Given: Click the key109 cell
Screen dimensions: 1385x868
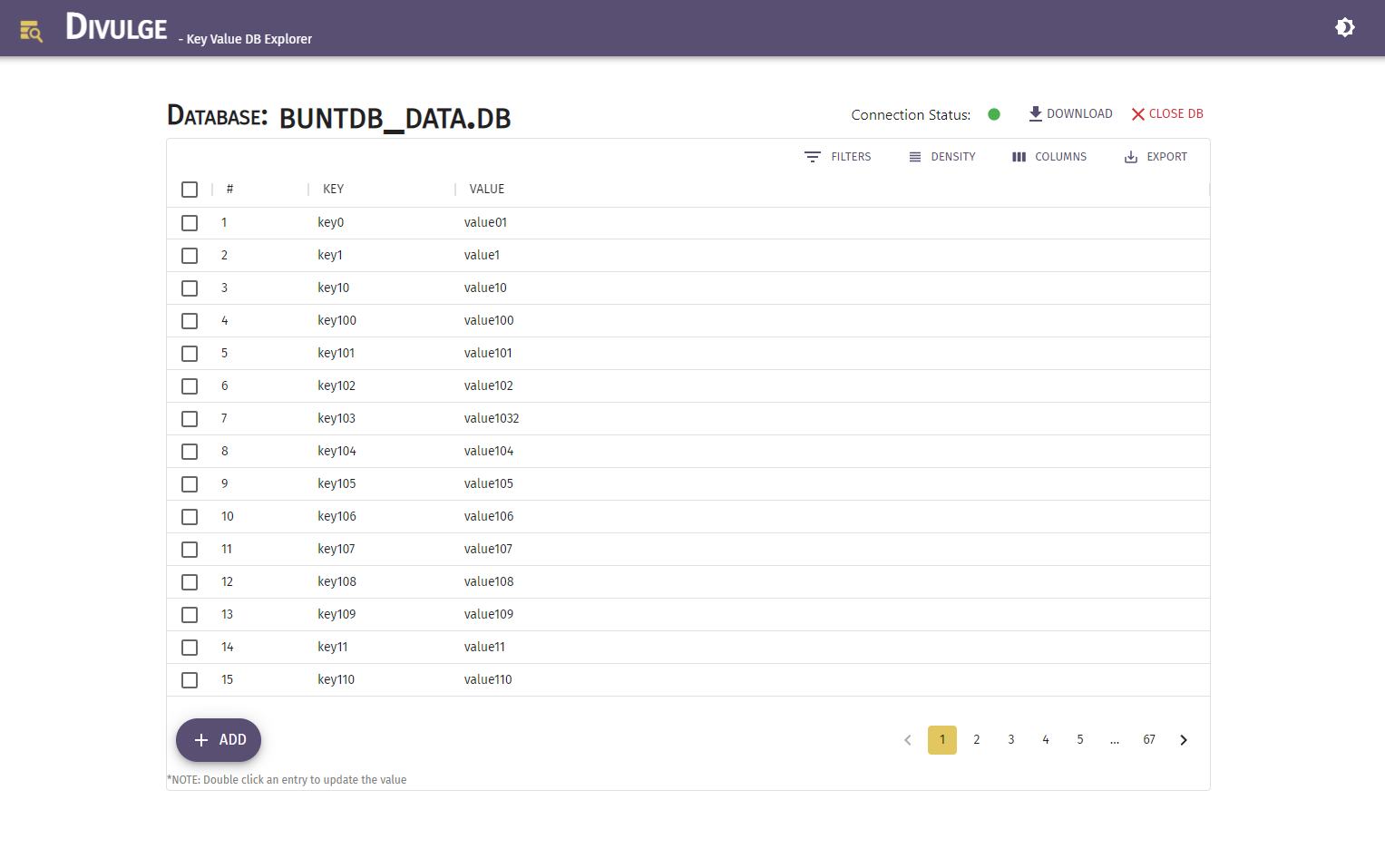Looking at the screenshot, I should [x=336, y=615].
